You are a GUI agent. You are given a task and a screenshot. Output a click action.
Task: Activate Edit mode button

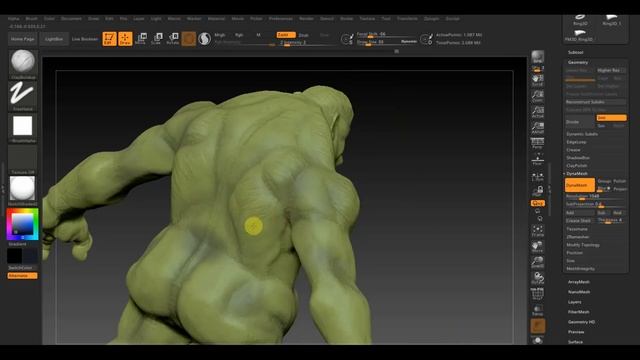point(109,39)
